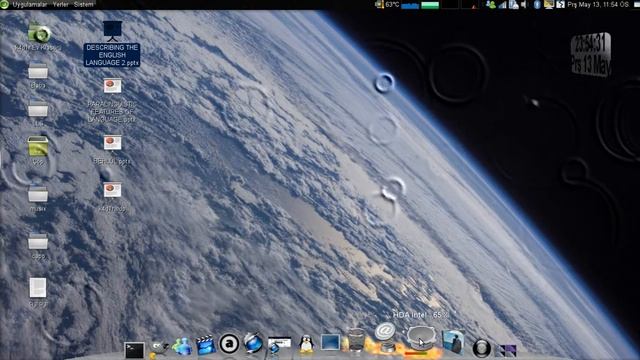This screenshot has height=360, width=640.
Task: Click the Tux penguin dock icon
Action: pos(306,344)
